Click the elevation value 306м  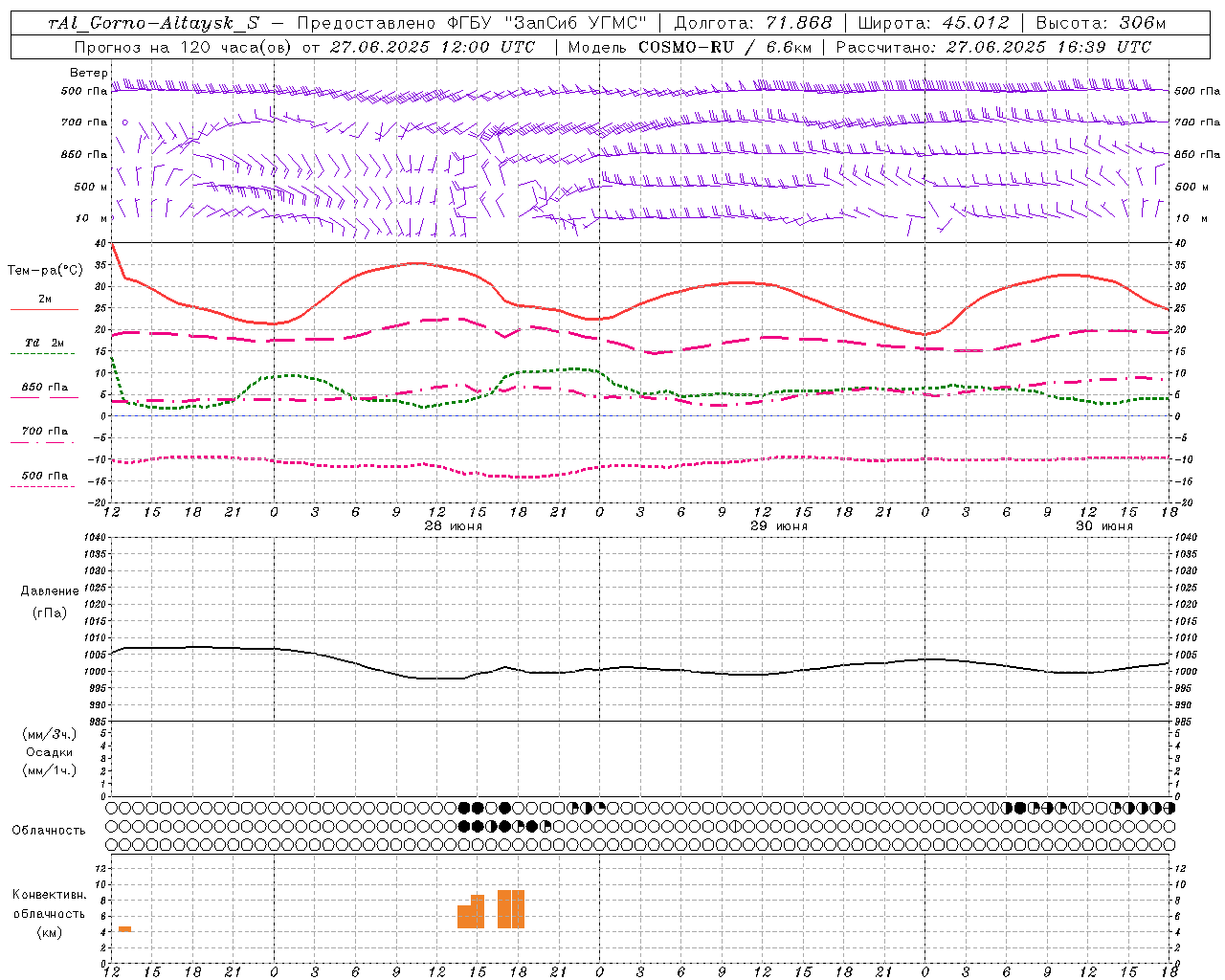coord(1142,23)
